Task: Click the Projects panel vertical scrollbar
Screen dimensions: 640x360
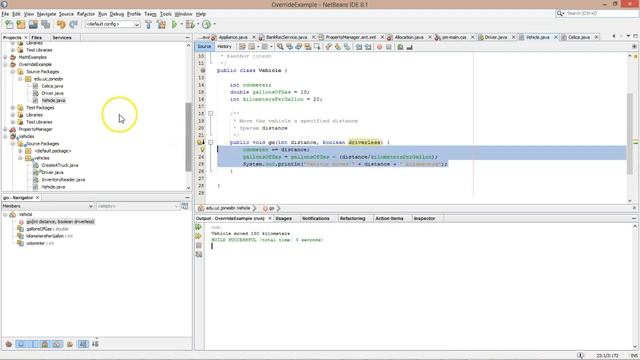Action: click(x=188, y=137)
